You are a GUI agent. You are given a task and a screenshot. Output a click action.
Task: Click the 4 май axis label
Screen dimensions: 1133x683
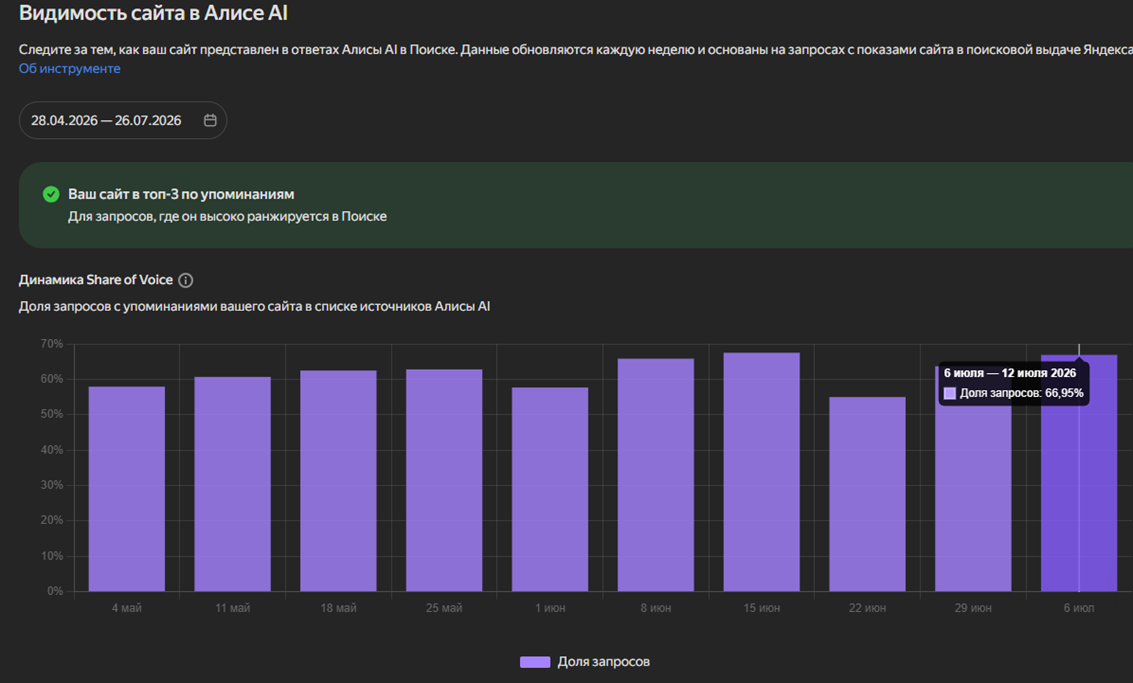(126, 609)
